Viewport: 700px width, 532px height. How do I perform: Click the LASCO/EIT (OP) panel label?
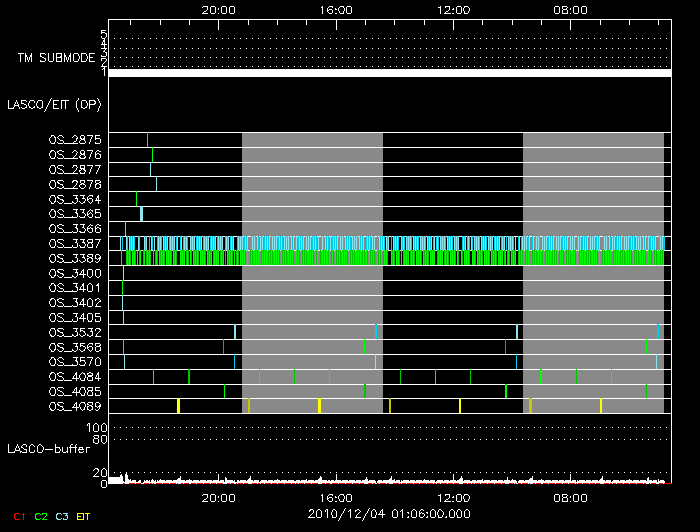[x=54, y=104]
